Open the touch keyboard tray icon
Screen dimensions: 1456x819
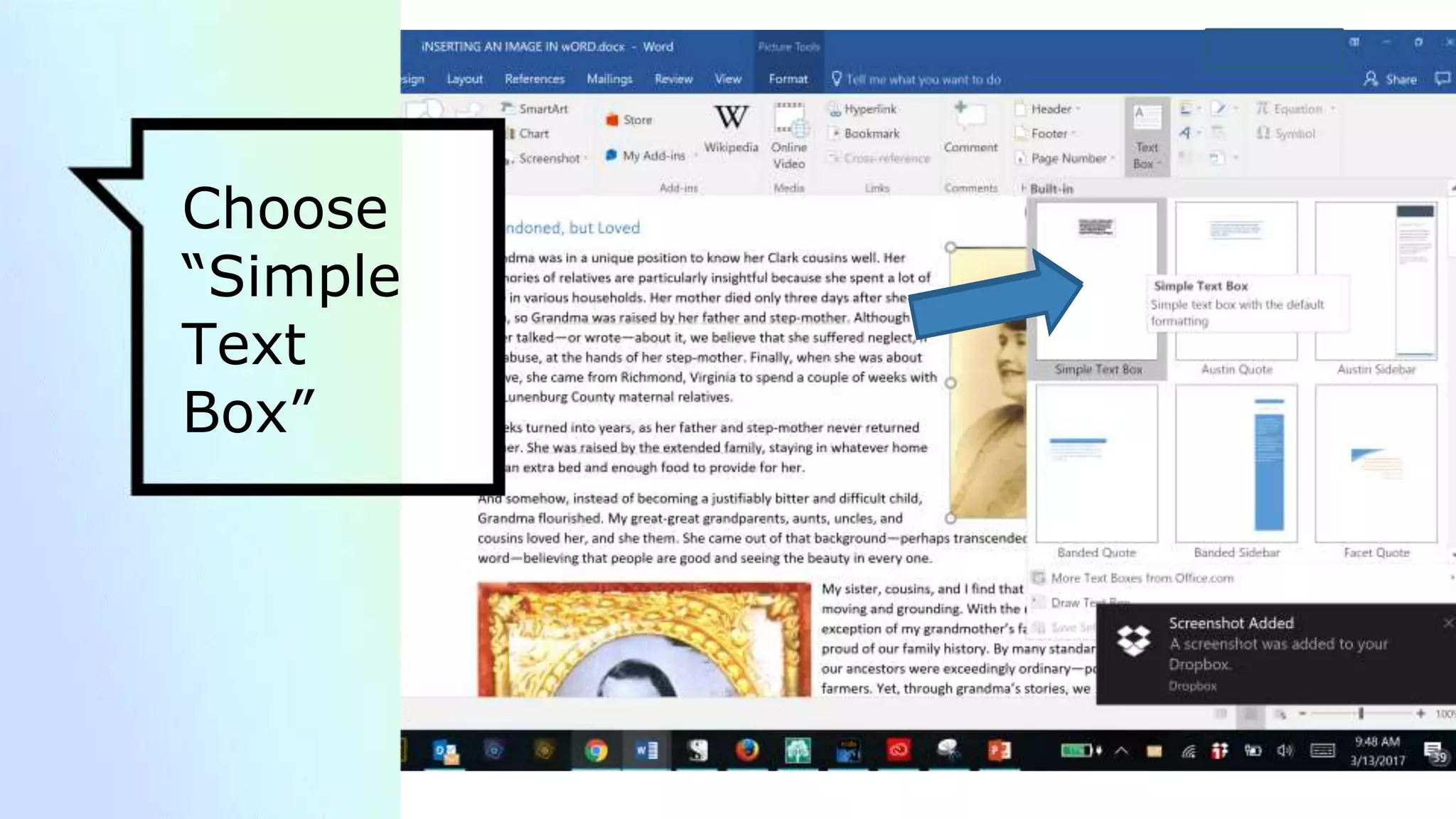(1322, 750)
